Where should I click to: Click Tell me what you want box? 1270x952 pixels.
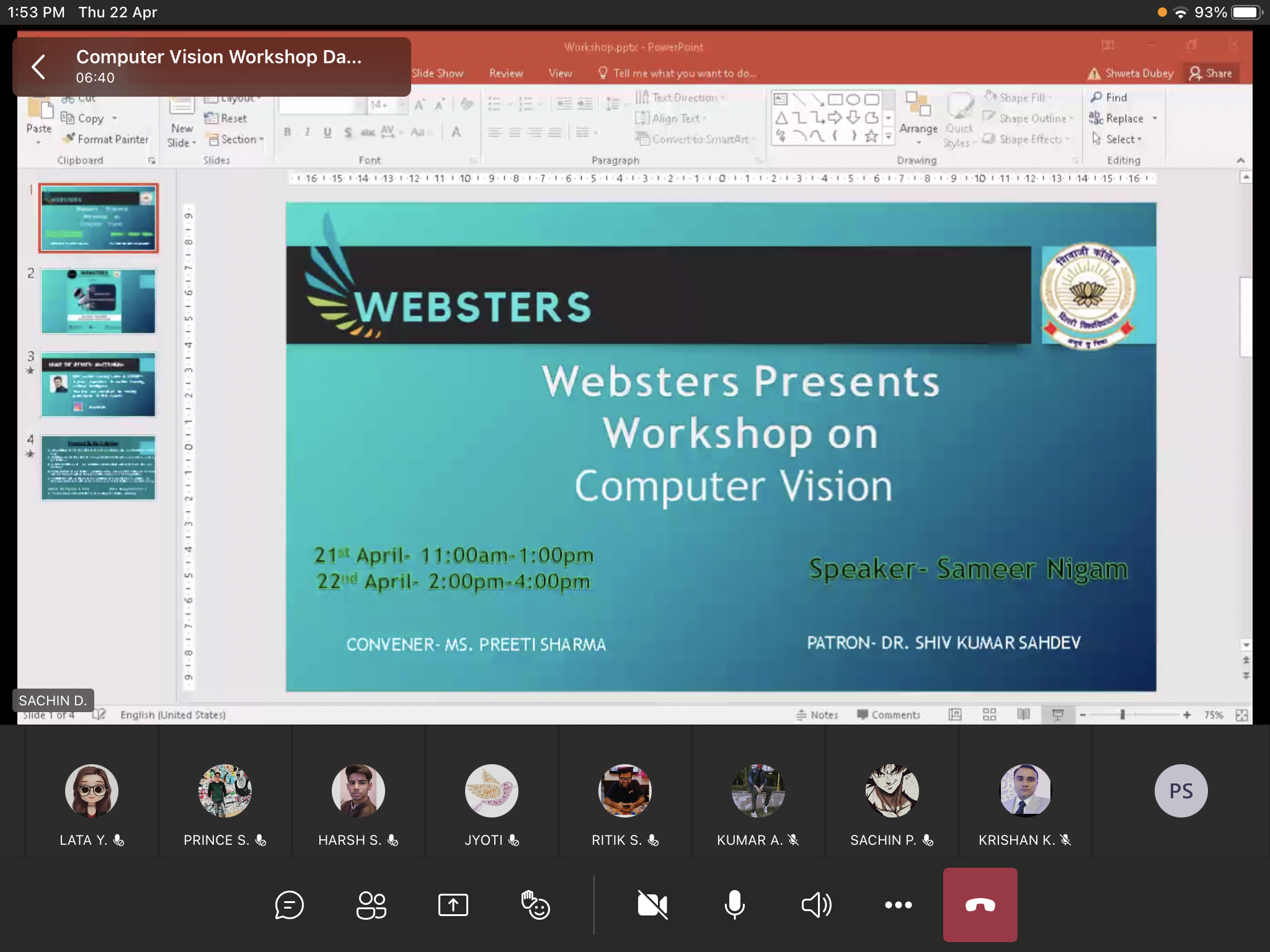[677, 73]
